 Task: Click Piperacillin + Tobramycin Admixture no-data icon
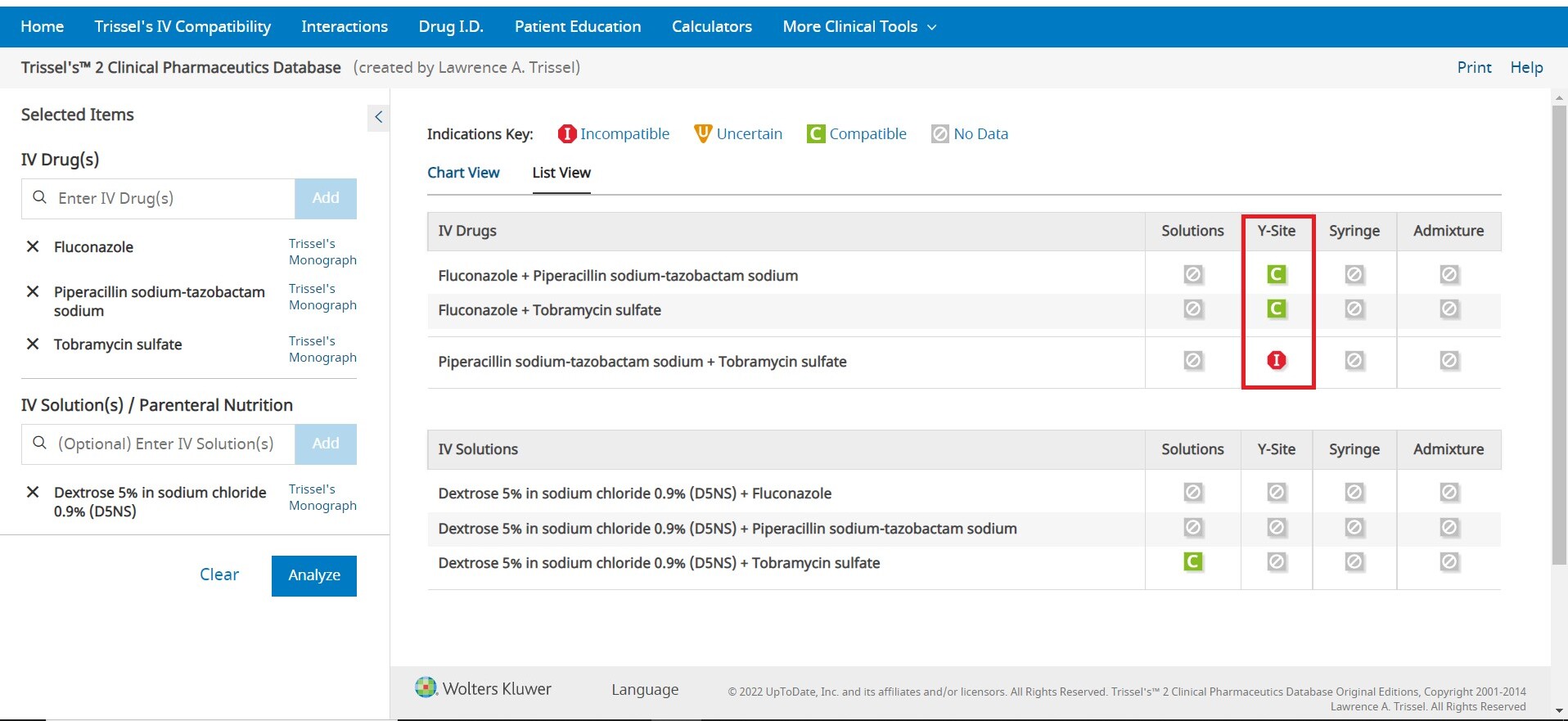[x=1449, y=360]
